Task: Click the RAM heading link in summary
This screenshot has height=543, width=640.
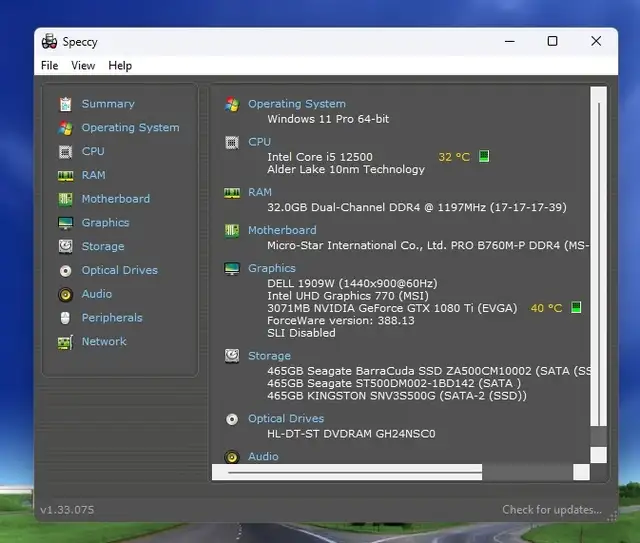Action: [x=260, y=192]
